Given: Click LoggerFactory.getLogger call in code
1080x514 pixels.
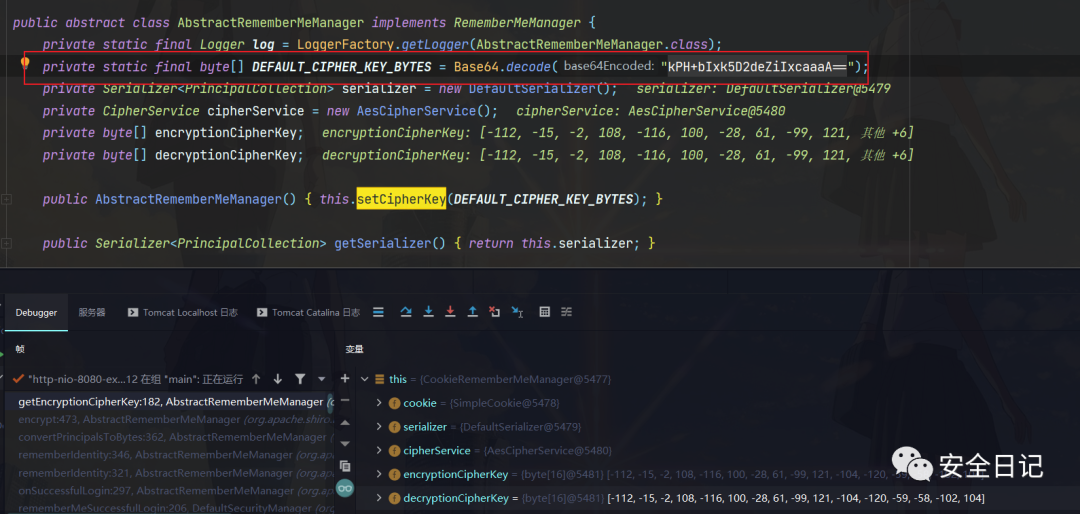Looking at the screenshot, I should (x=383, y=45).
